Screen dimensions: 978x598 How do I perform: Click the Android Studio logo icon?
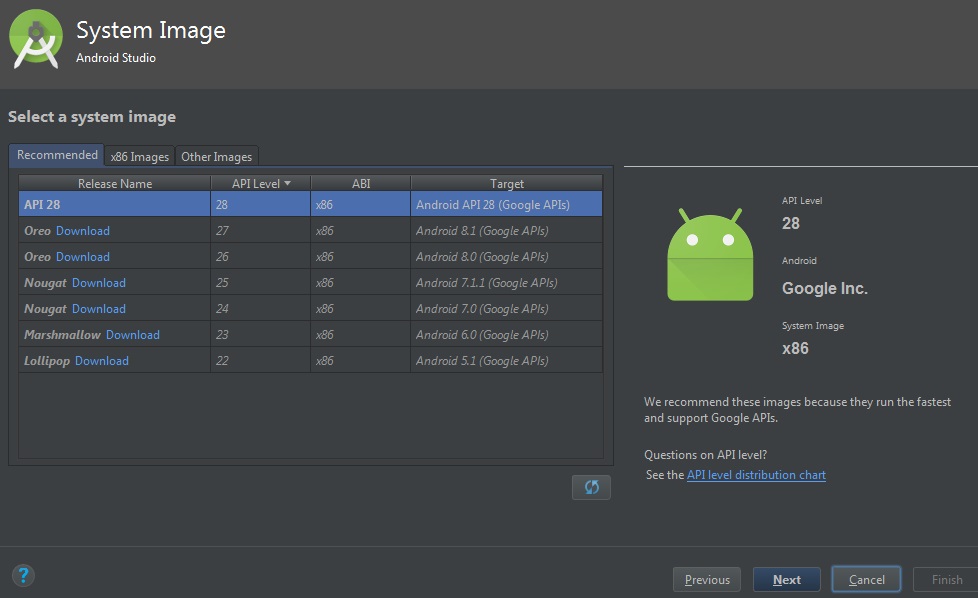[37, 40]
